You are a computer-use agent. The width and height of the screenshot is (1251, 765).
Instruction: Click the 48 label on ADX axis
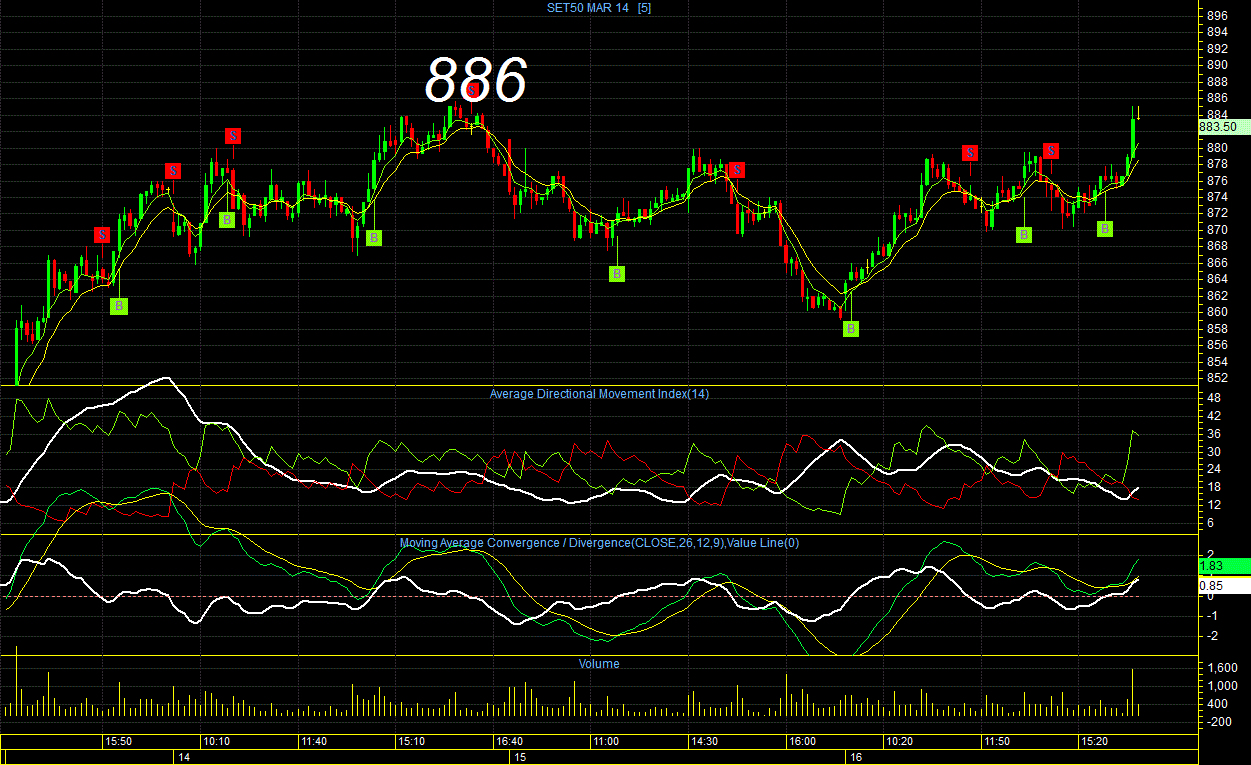pos(1213,398)
